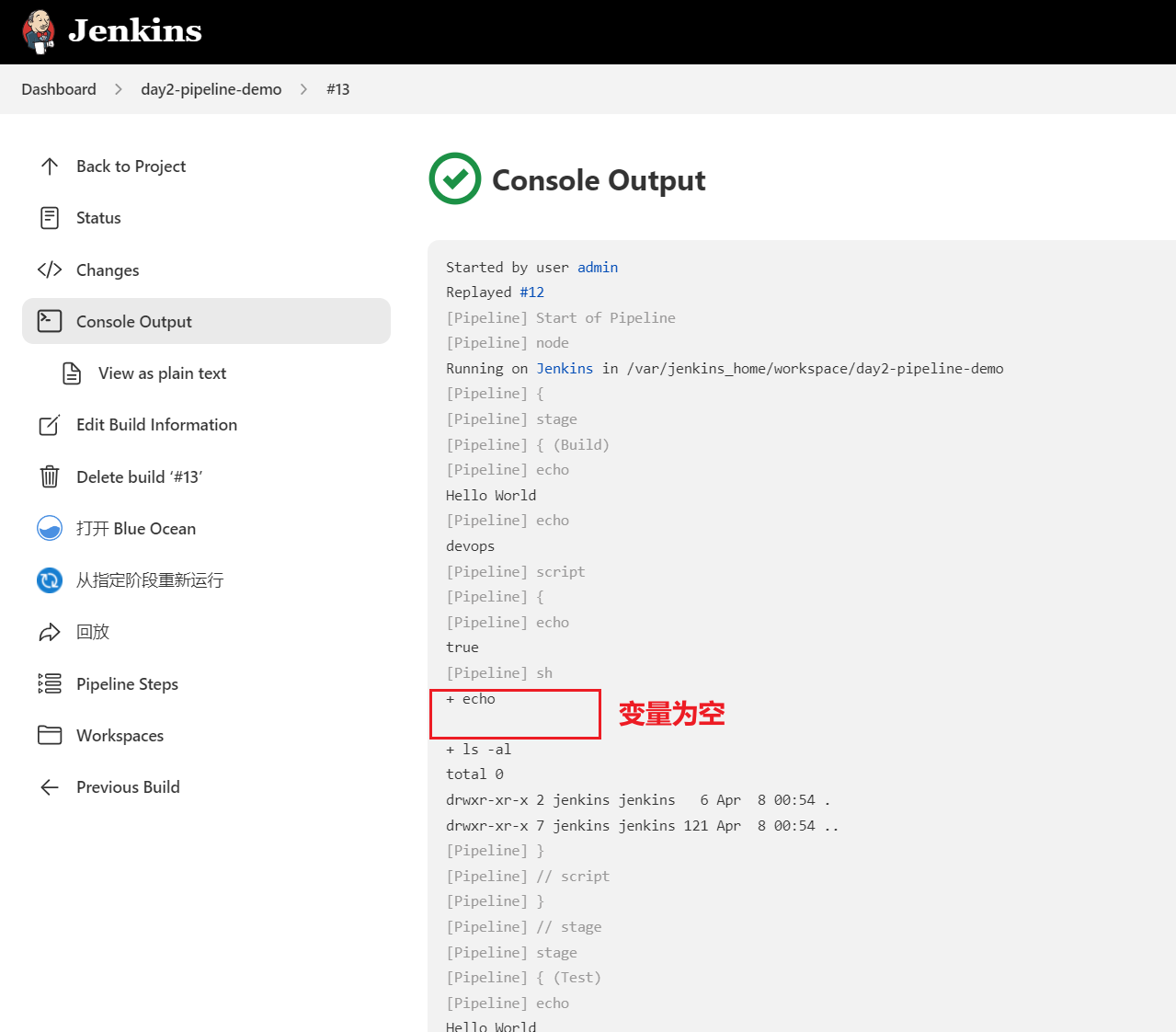Viewport: 1176px width, 1032px height.
Task: Open the Dashboard breadcrumb link
Action: click(x=59, y=89)
